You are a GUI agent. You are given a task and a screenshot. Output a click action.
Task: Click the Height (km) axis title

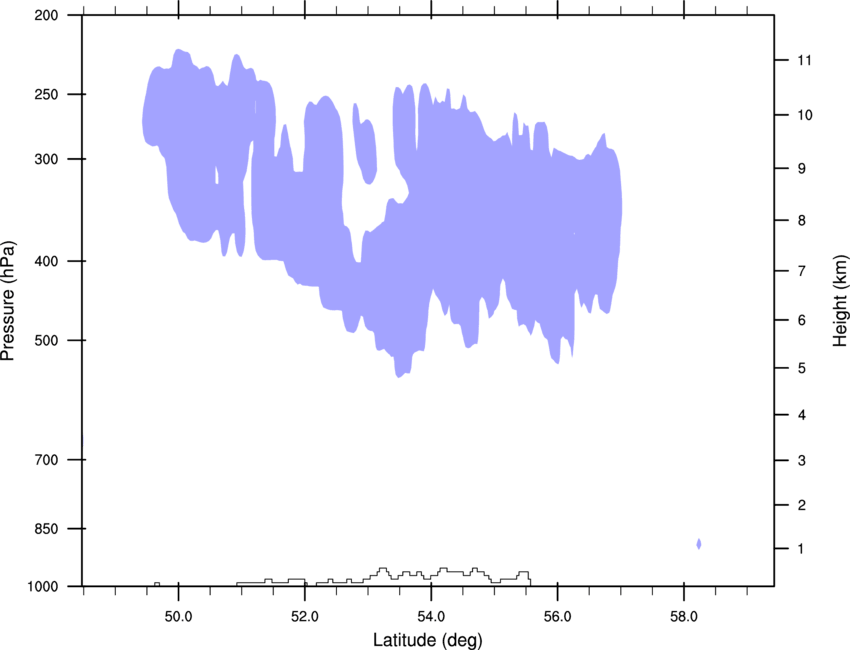[840, 300]
